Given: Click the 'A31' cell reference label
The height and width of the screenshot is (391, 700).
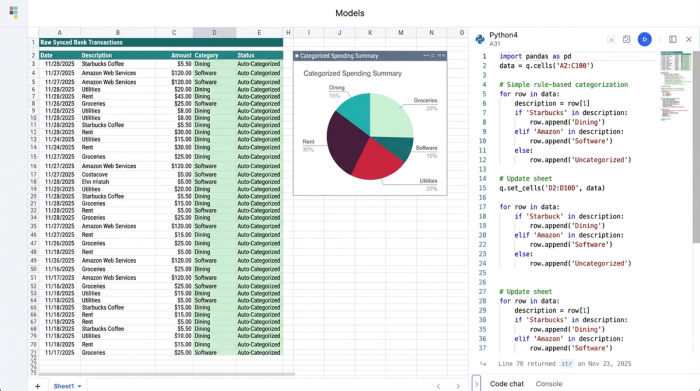Looking at the screenshot, I should 495,44.
